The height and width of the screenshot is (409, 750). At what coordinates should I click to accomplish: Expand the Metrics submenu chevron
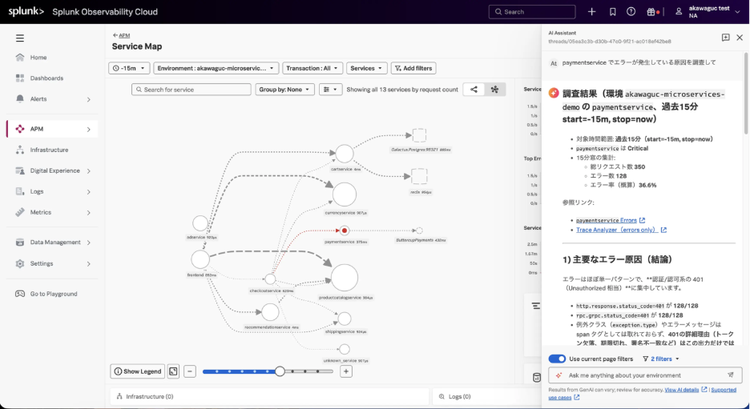[x=88, y=213]
